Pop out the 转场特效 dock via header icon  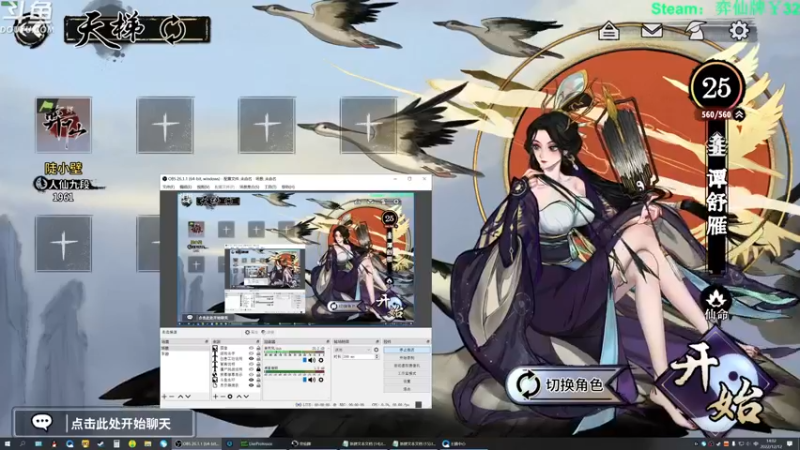[378, 341]
